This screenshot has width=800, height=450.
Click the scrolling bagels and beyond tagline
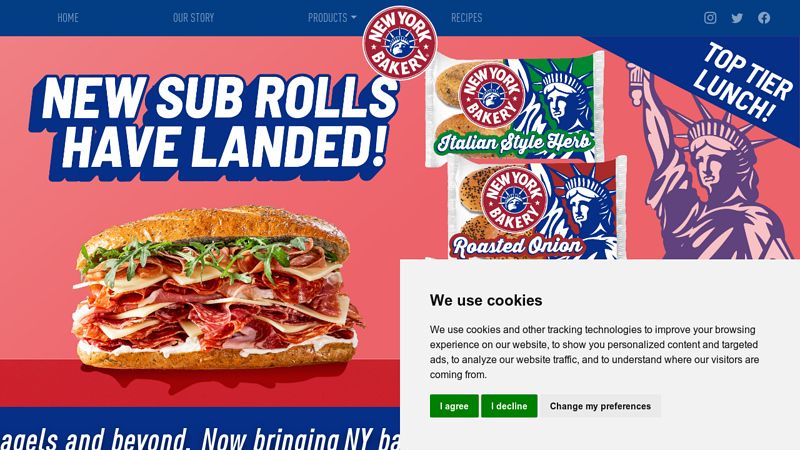tap(200, 438)
